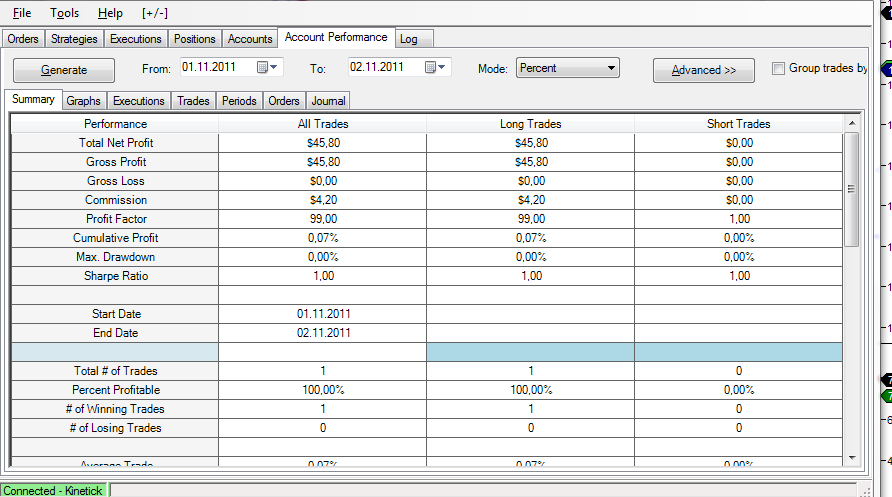Click All Trades profit factor 99,00
Viewport: 892px width, 497px height.
323,219
